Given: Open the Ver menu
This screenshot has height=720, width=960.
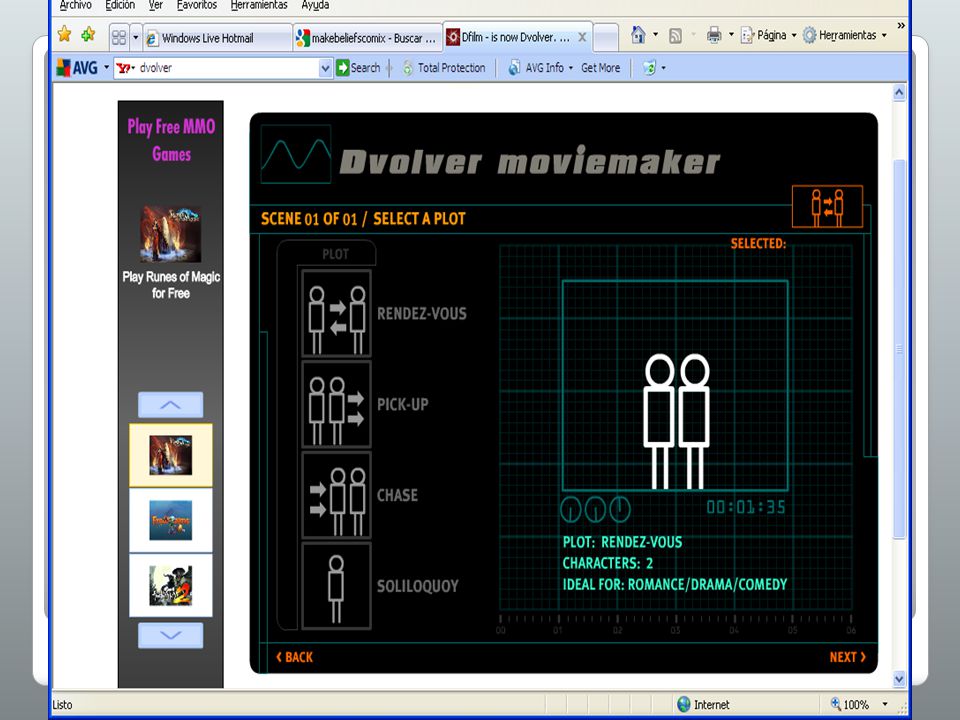Looking at the screenshot, I should click(156, 5).
